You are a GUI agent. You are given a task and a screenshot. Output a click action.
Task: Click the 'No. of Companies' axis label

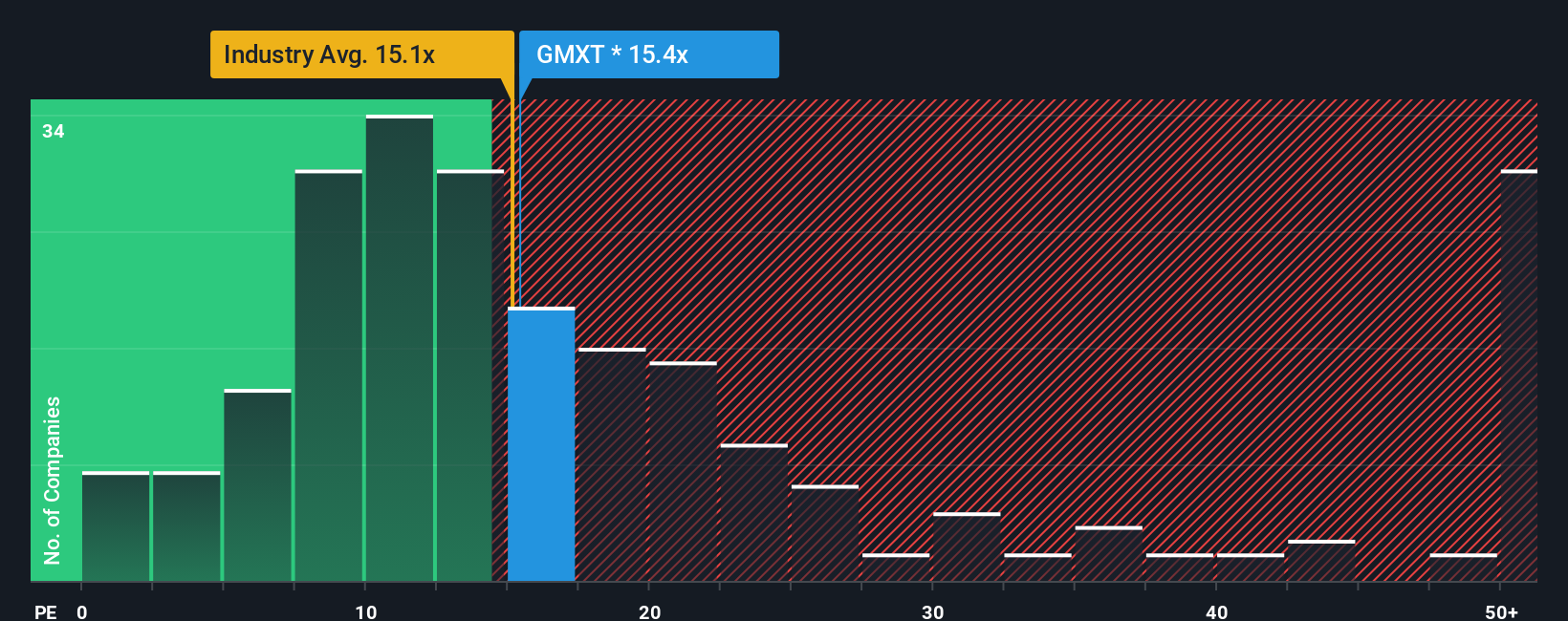pyautogui.click(x=53, y=480)
